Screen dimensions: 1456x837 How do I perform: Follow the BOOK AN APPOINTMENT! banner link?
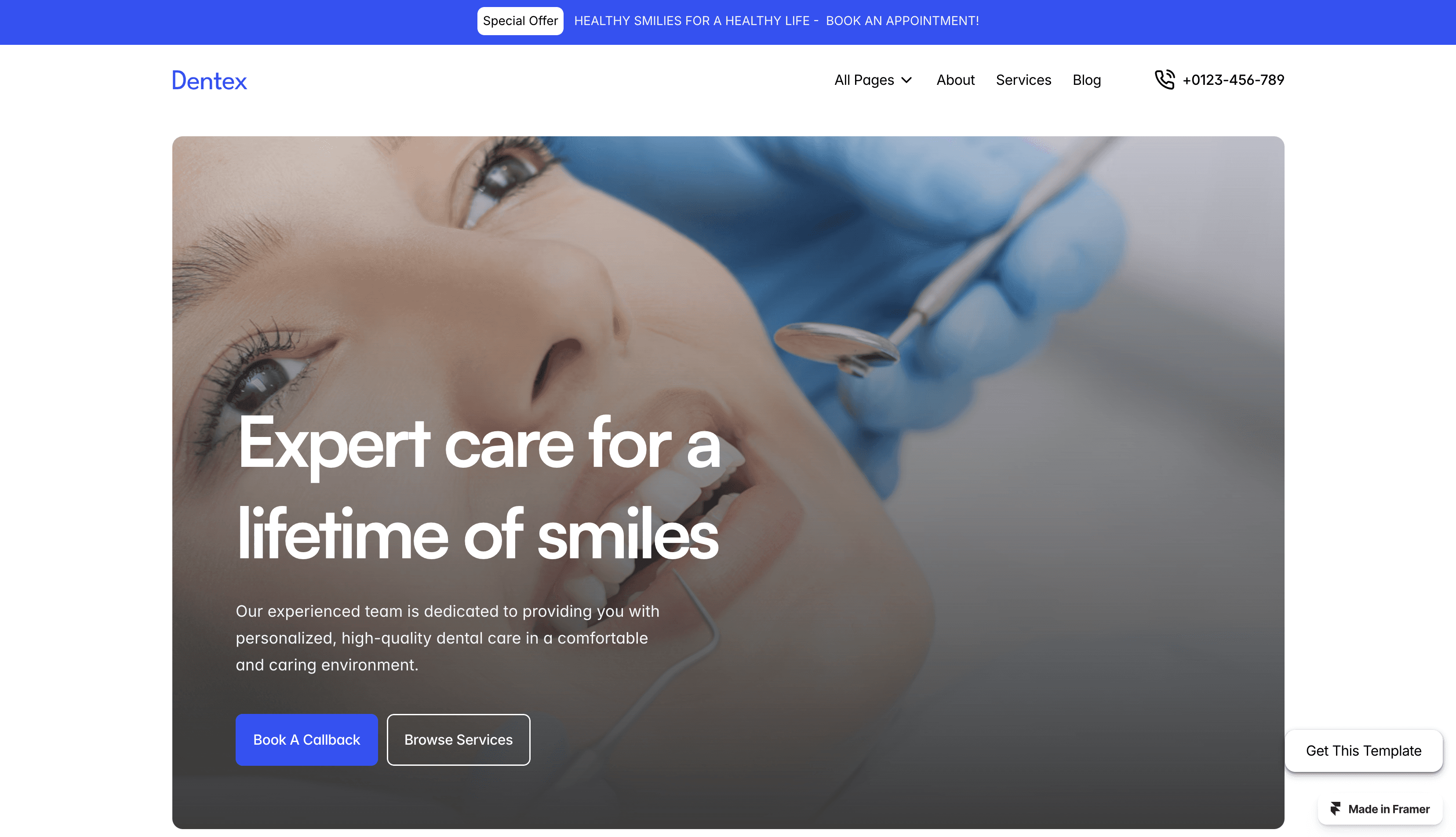tap(902, 21)
